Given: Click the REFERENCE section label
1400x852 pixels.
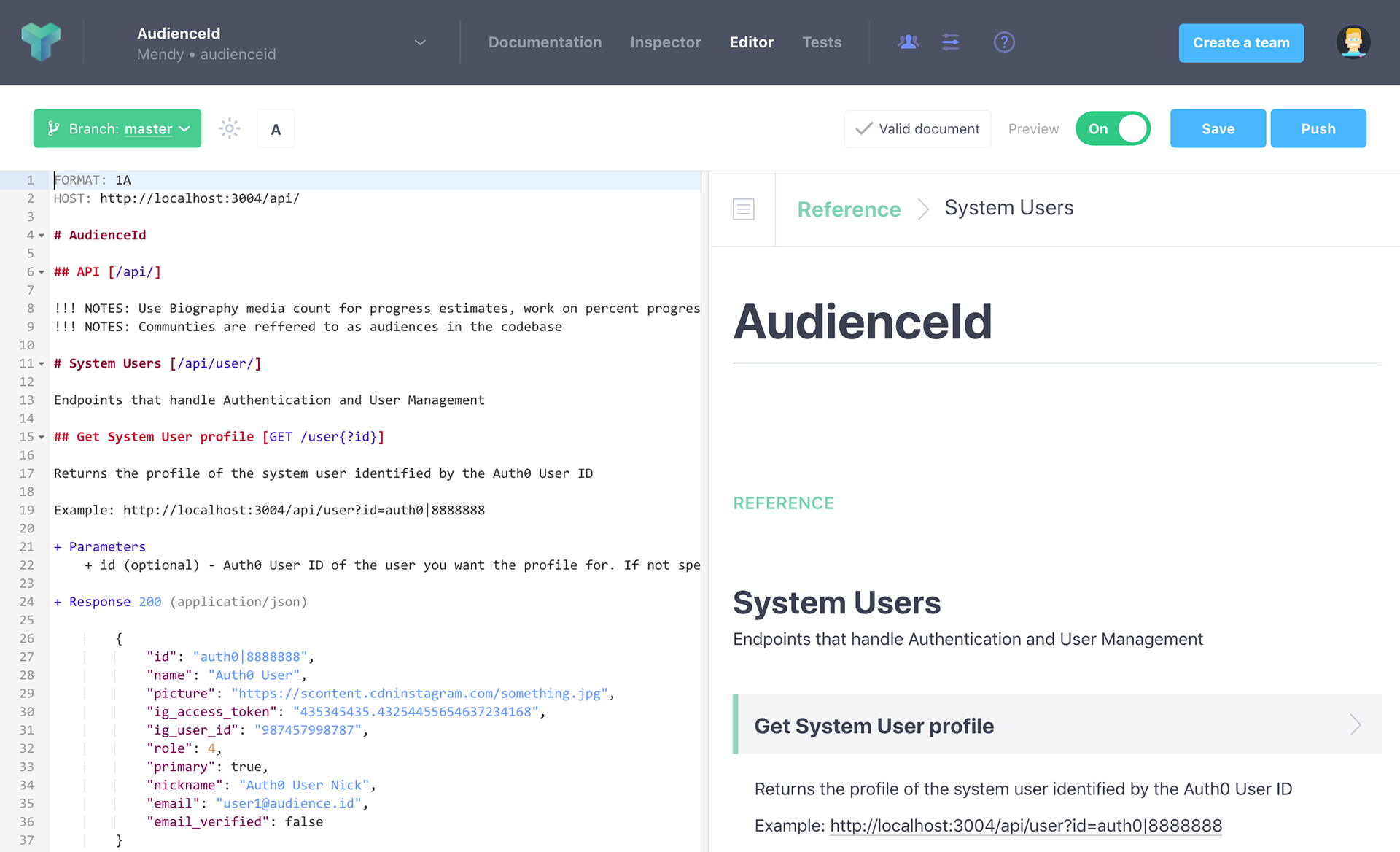Looking at the screenshot, I should pos(783,503).
